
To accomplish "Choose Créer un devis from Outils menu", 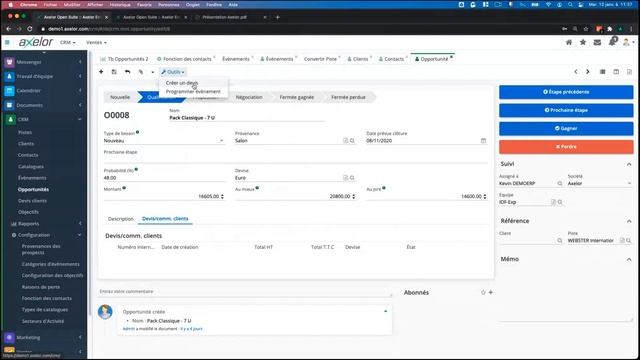I will 182,83.
